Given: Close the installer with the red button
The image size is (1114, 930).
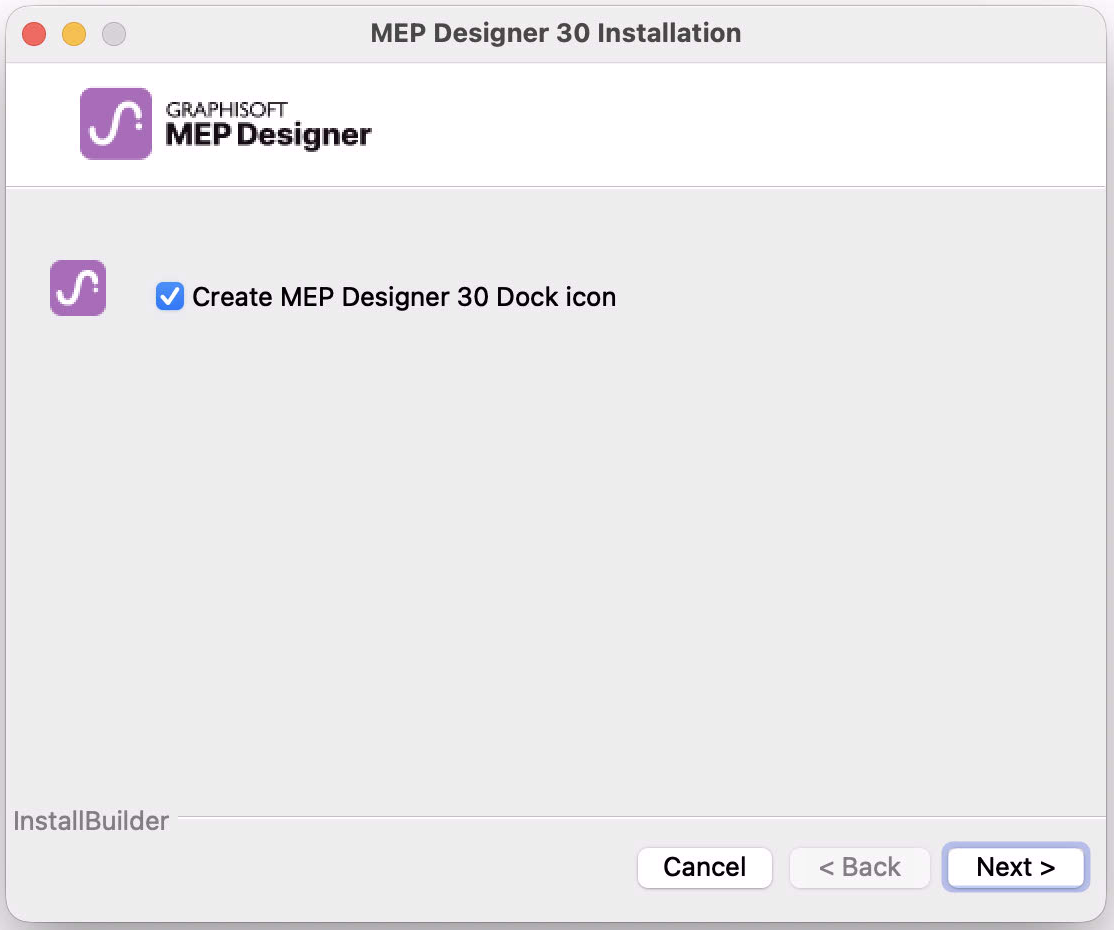Looking at the screenshot, I should pos(34,33).
